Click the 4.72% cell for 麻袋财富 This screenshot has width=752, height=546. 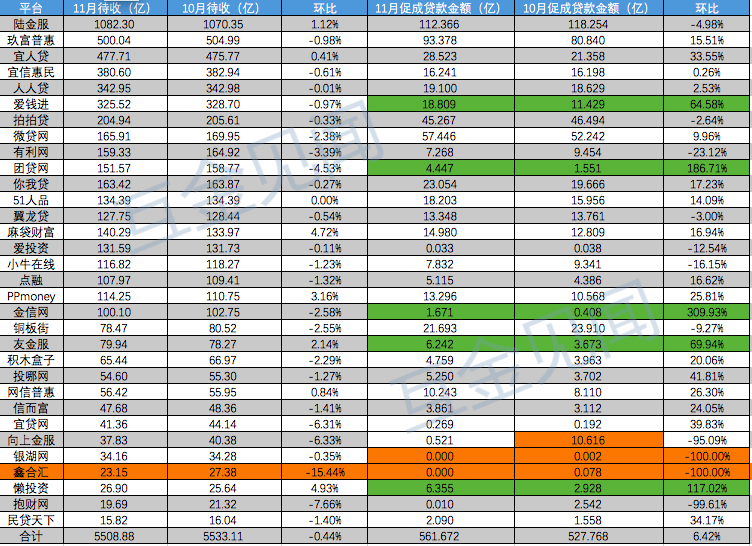pos(324,232)
